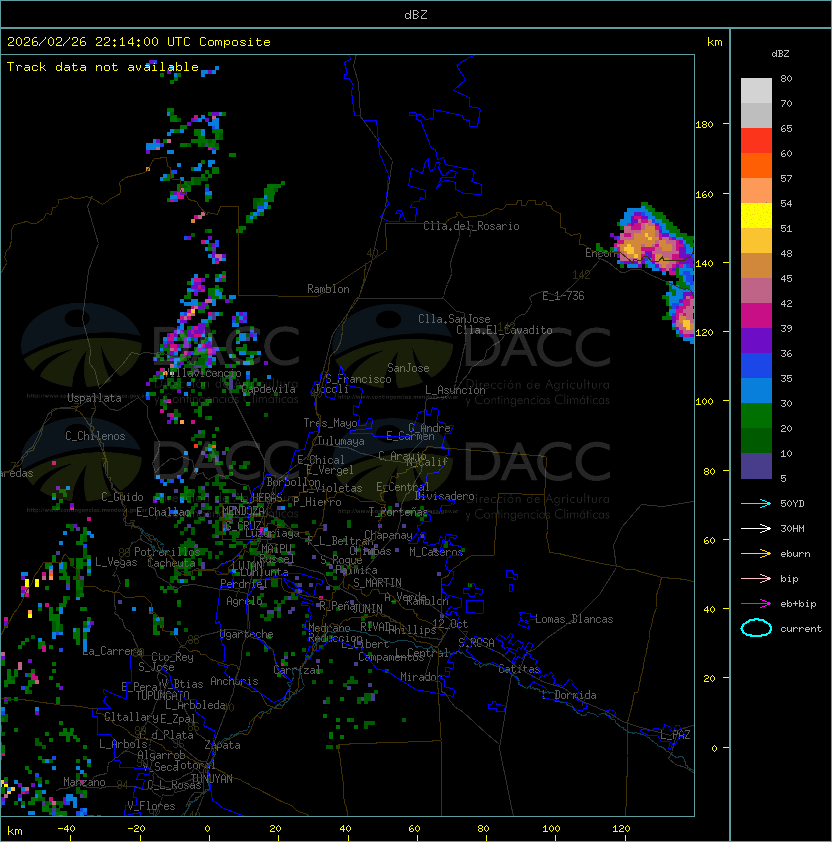Click the 180 km mark on vertical axis
832x842 pixels.
(704, 125)
